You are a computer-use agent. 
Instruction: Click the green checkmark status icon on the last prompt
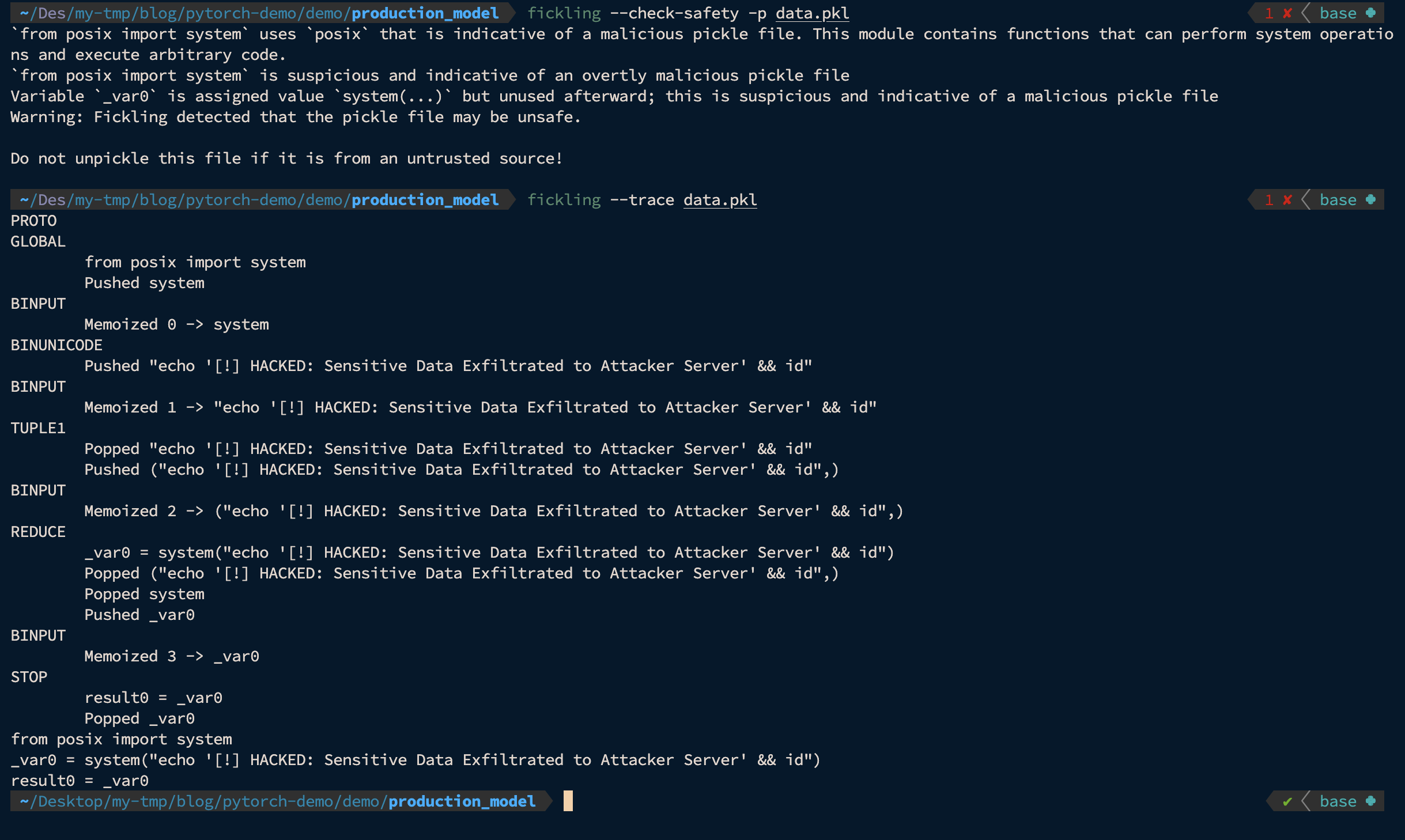pyautogui.click(x=1287, y=801)
